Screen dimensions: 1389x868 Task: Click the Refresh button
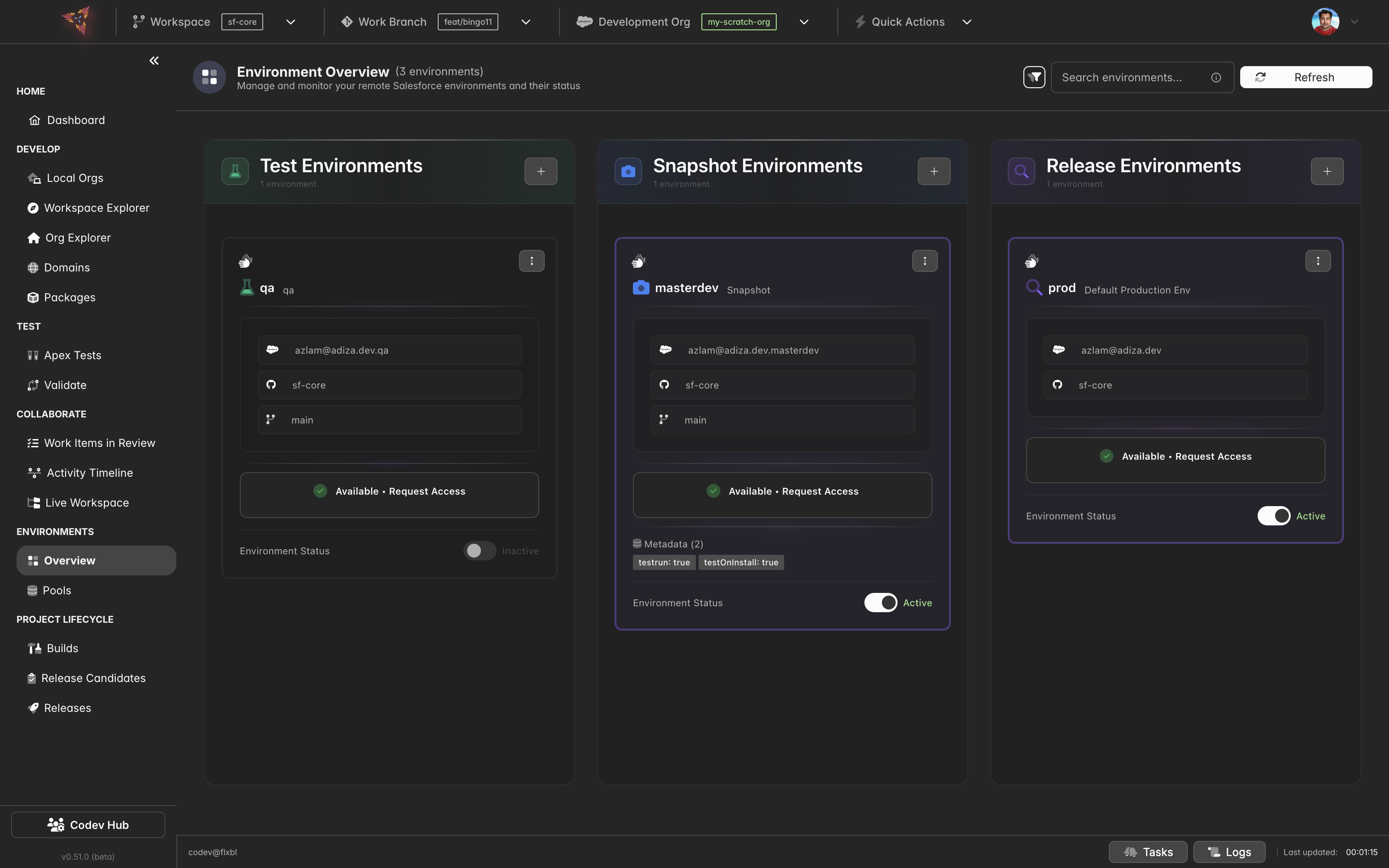pyautogui.click(x=1305, y=78)
